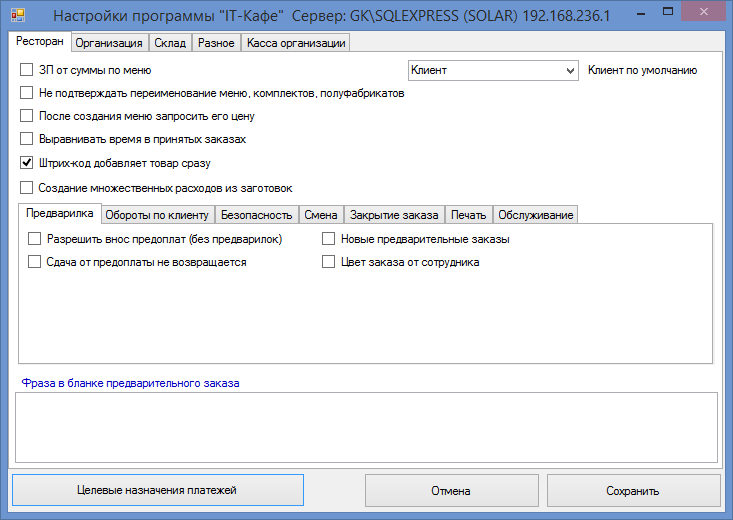Tick 'Выравнивать время в принятых заказах'
The height and width of the screenshot is (520, 733).
point(27,140)
